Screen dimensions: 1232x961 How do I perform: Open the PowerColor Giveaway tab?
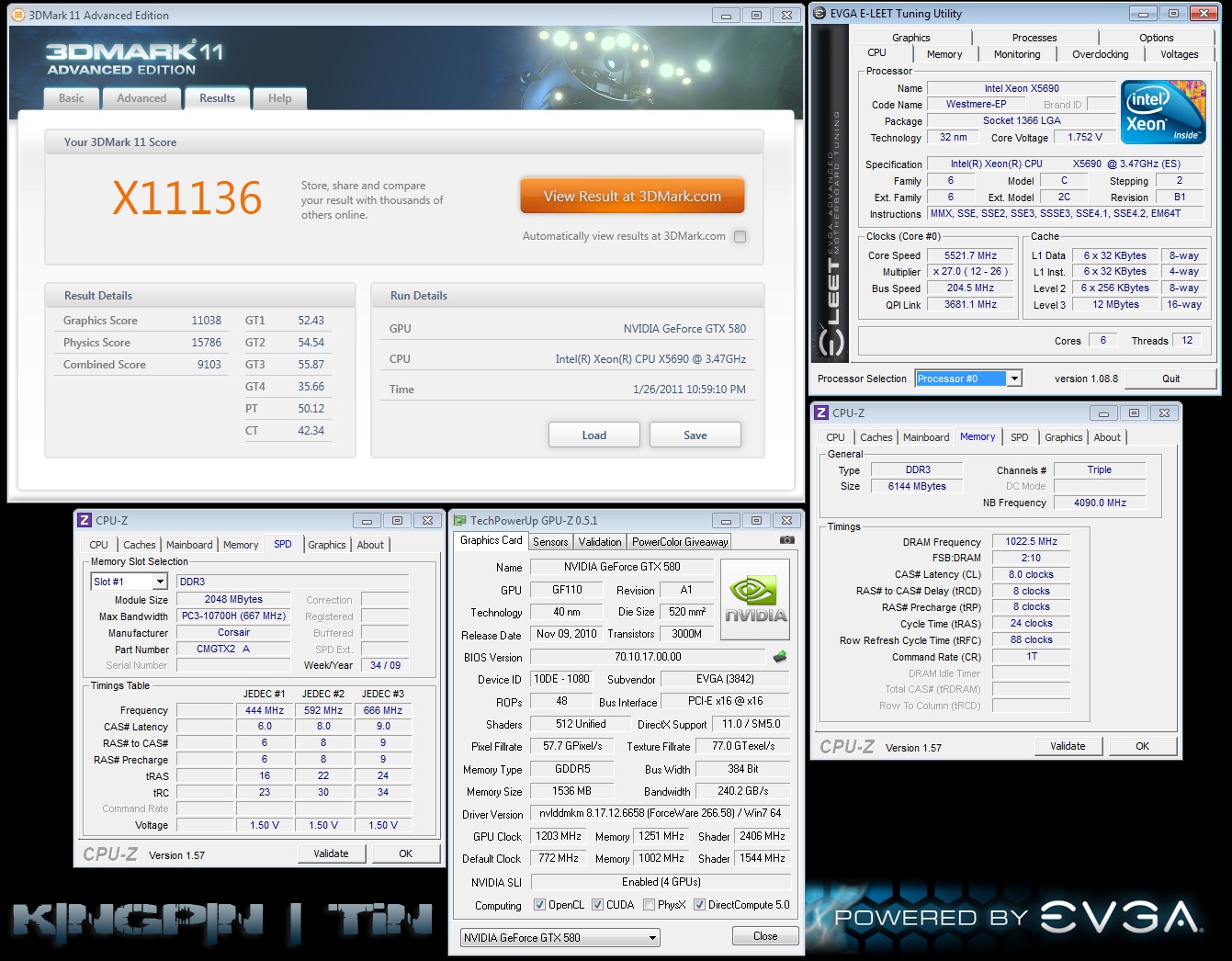[x=680, y=542]
